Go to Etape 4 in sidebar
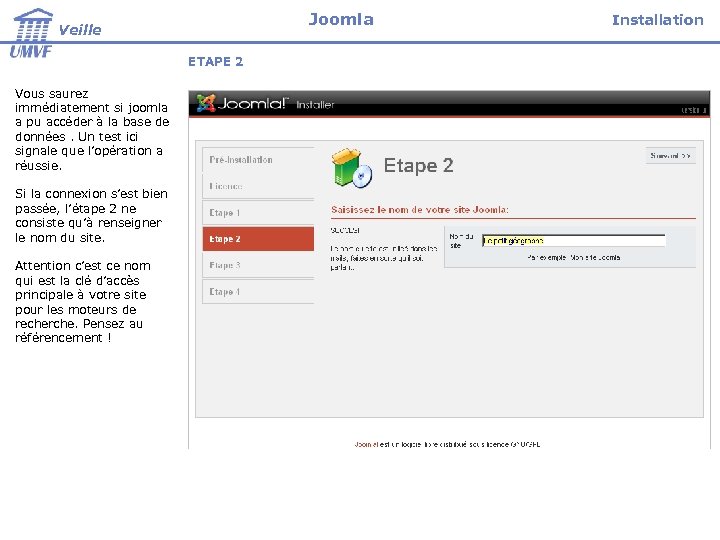 click(258, 292)
